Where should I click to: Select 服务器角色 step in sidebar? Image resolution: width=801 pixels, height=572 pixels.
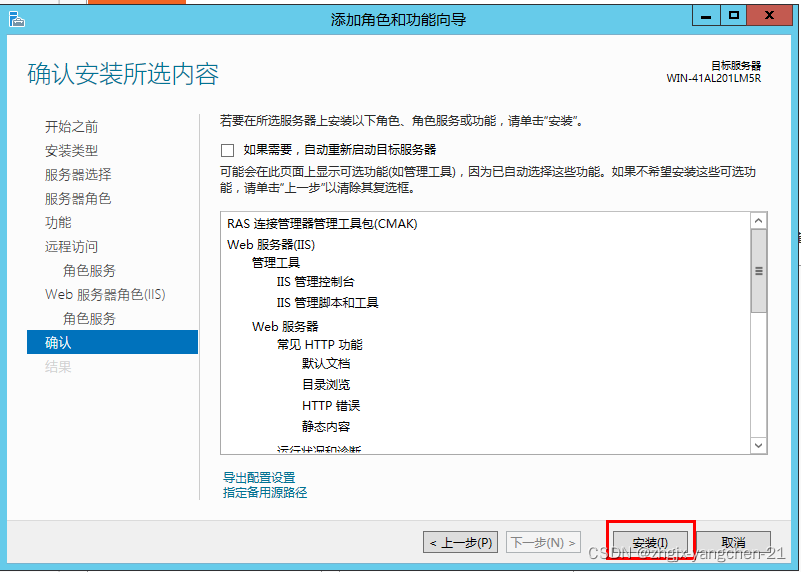(78, 198)
